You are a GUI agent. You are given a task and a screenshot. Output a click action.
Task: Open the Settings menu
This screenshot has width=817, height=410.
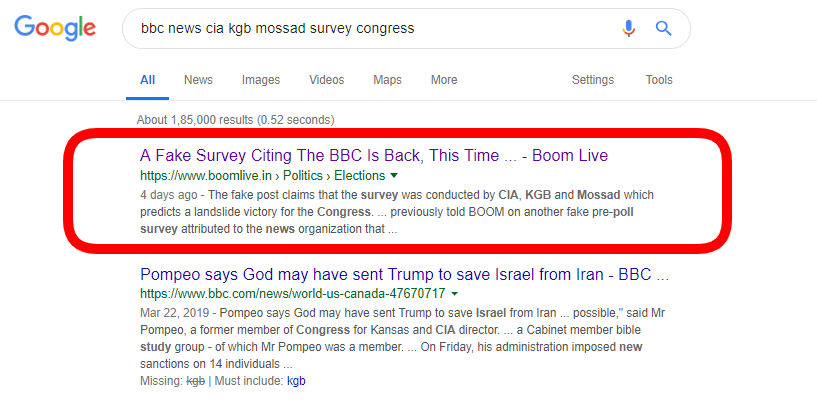(592, 80)
